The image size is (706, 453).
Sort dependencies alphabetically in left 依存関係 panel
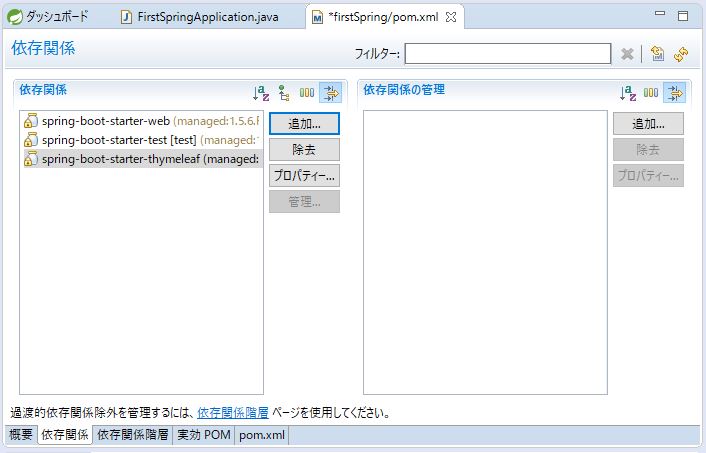coord(261,93)
